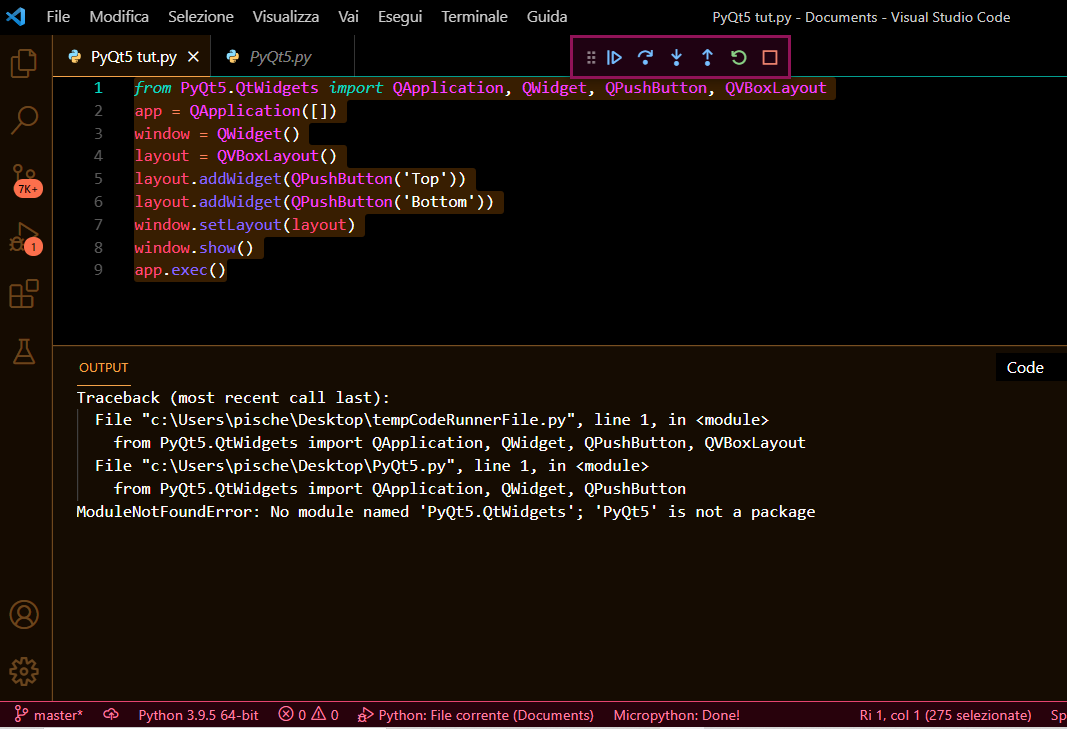1067x729 pixels.
Task: Click the Accounts icon in sidebar
Action: tap(24, 614)
